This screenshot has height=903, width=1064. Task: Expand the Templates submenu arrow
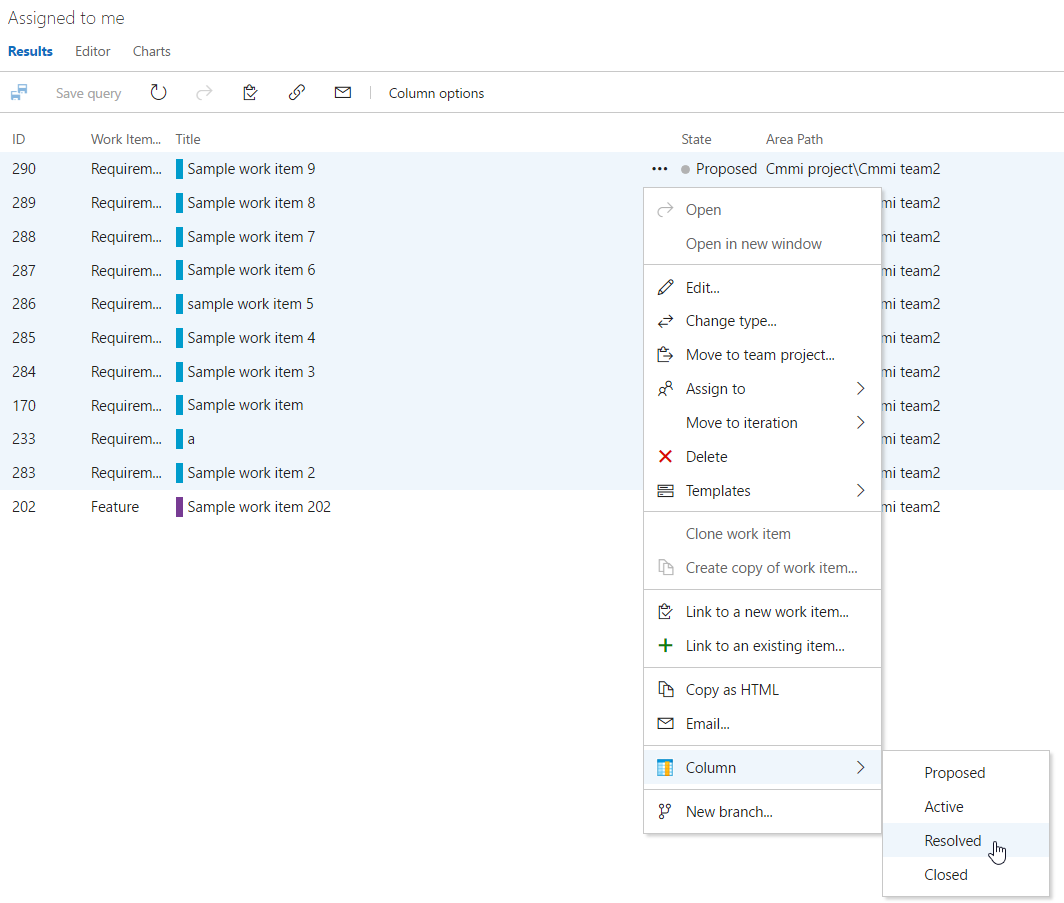[860, 491]
